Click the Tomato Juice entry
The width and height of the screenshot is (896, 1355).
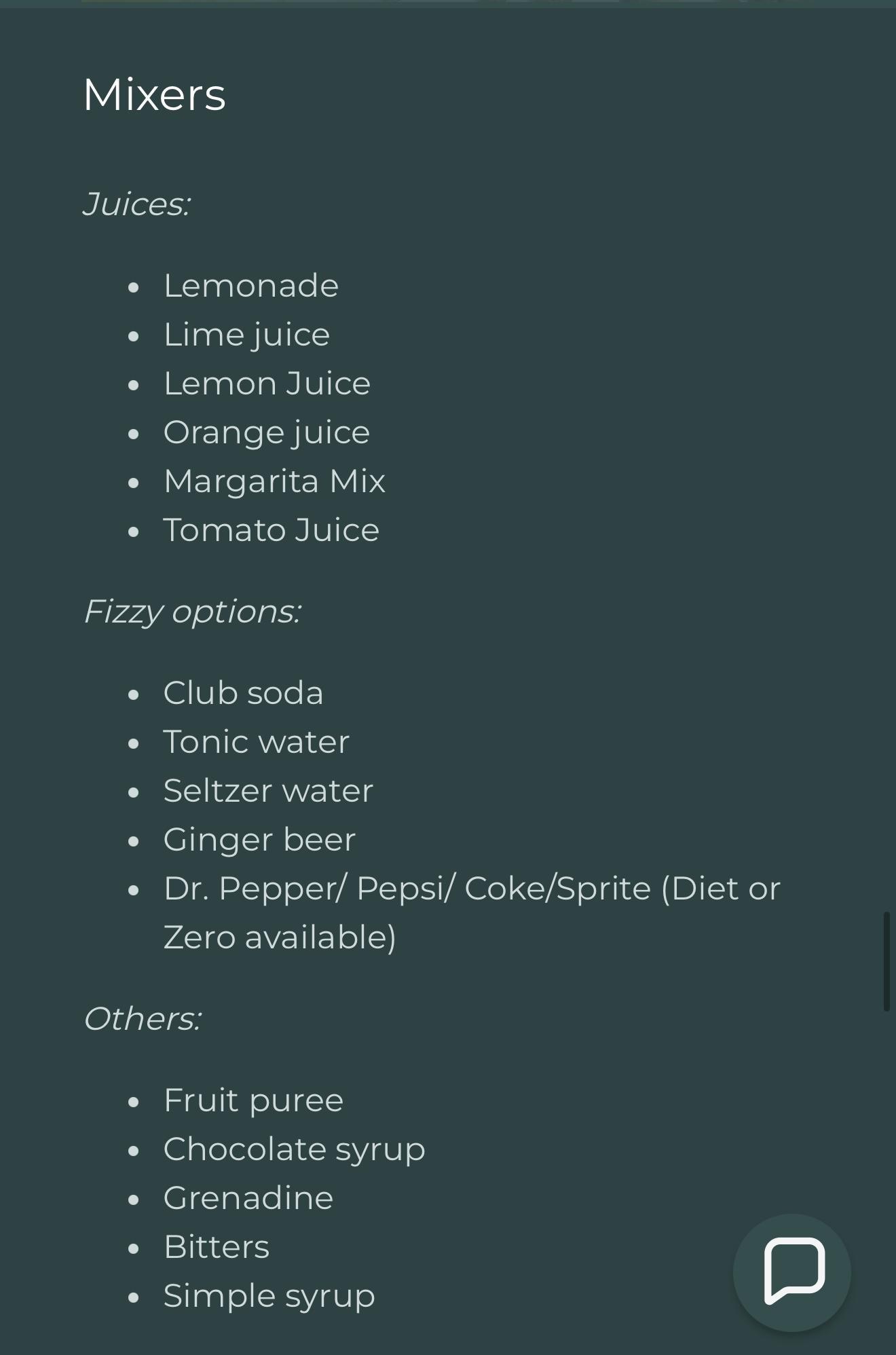271,530
